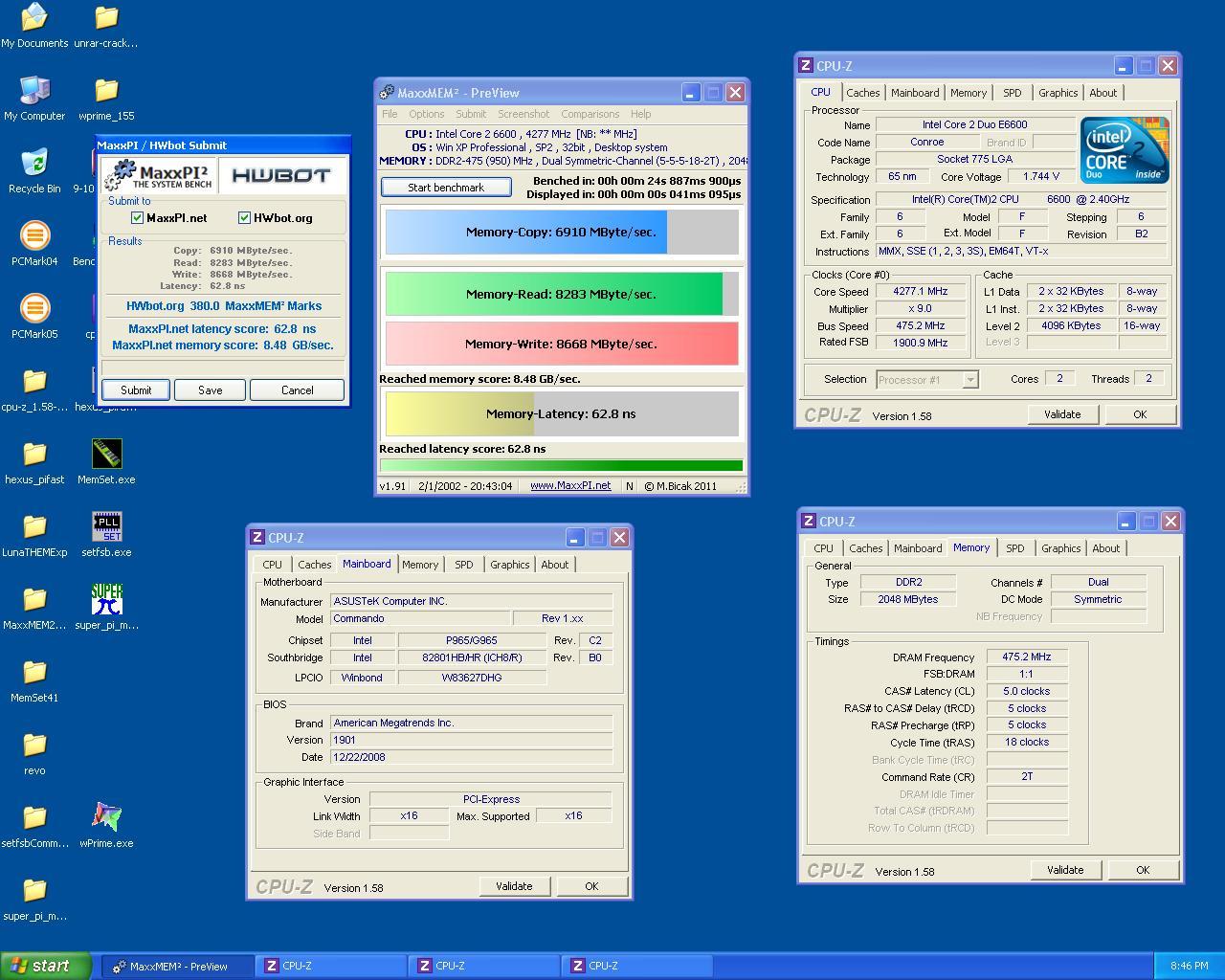Image resolution: width=1225 pixels, height=980 pixels.
Task: Open the Options menu in MaxxMEM²
Action: pos(427,114)
